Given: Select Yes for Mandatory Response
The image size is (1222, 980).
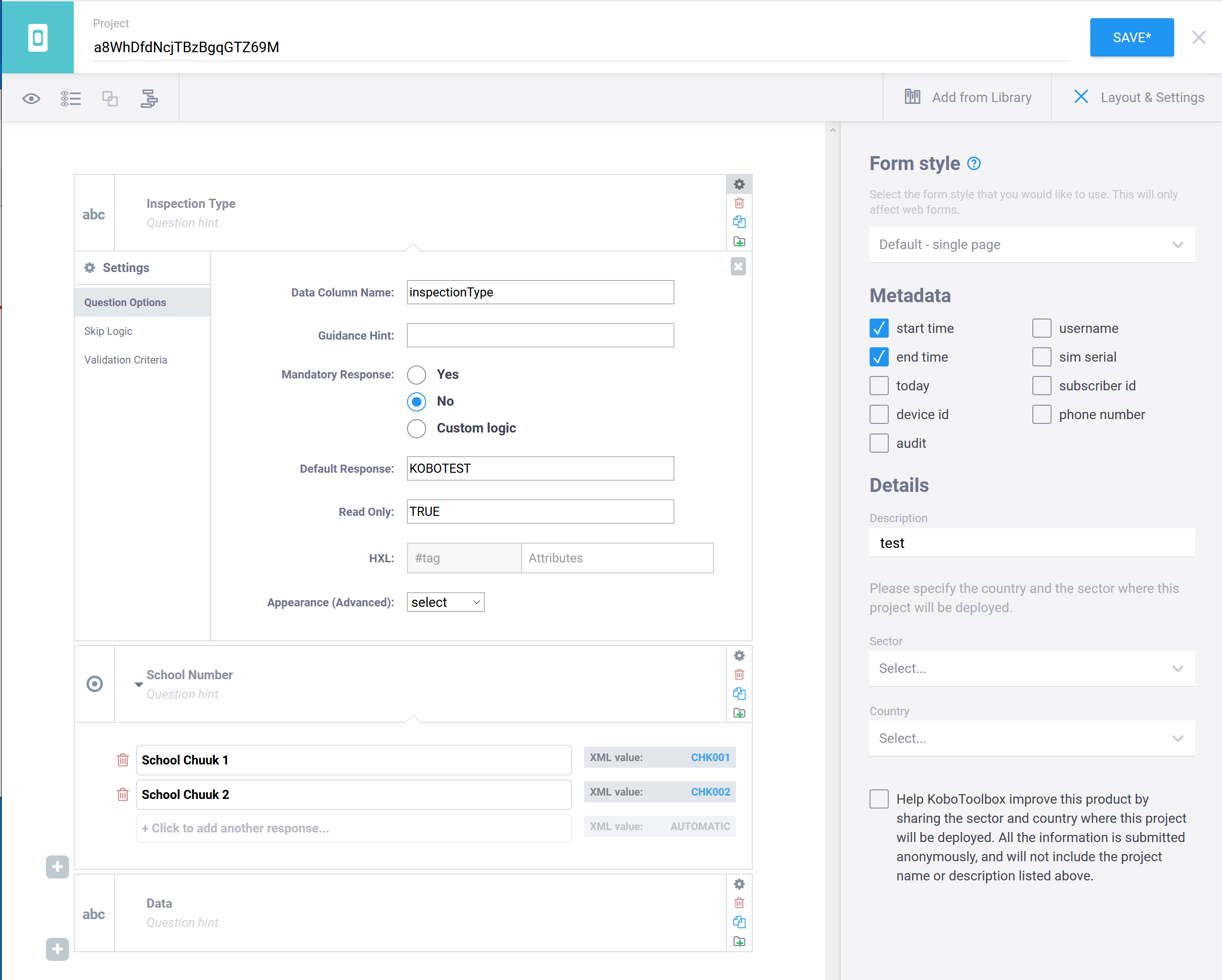Looking at the screenshot, I should tap(417, 375).
